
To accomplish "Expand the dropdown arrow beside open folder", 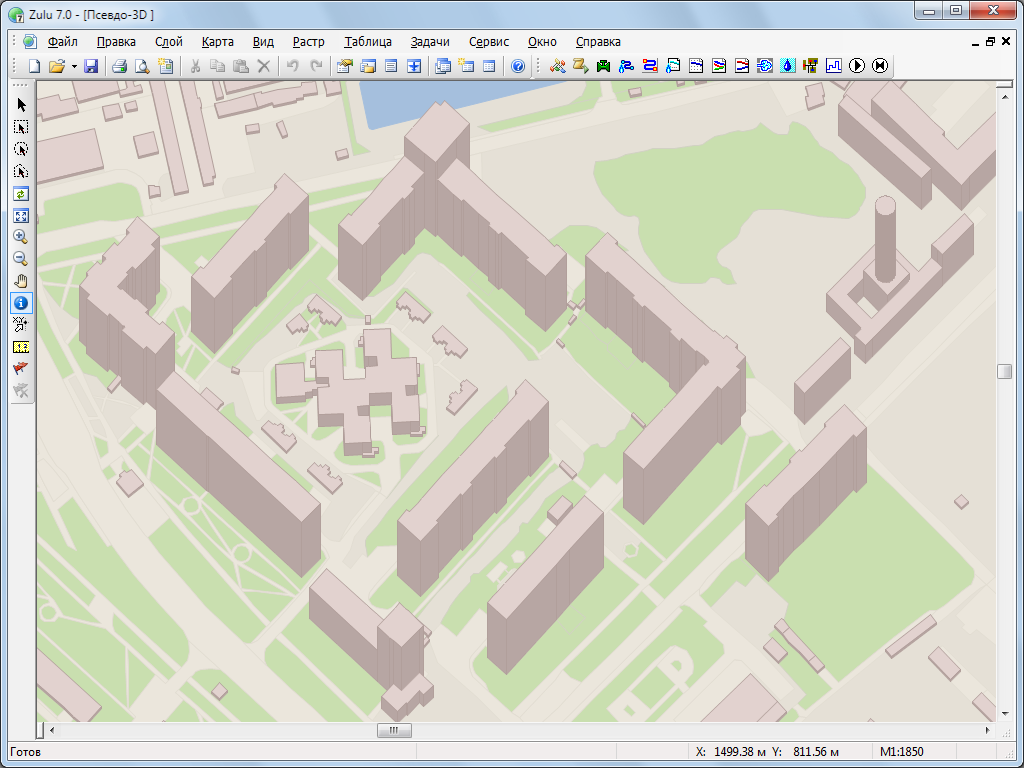I will tap(74, 66).
